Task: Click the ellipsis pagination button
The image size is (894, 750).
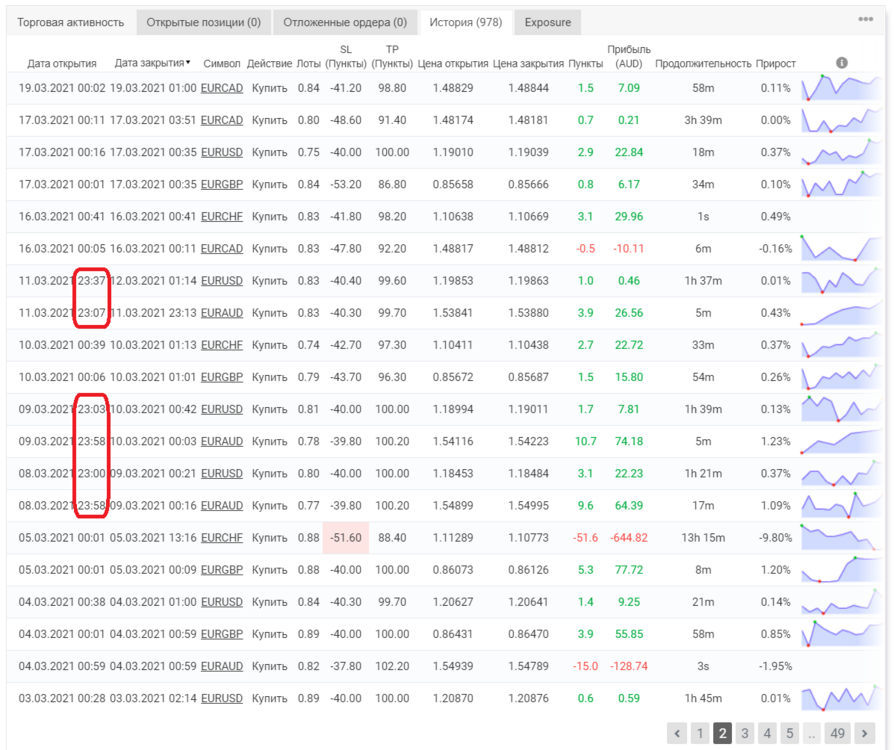Action: [x=812, y=733]
